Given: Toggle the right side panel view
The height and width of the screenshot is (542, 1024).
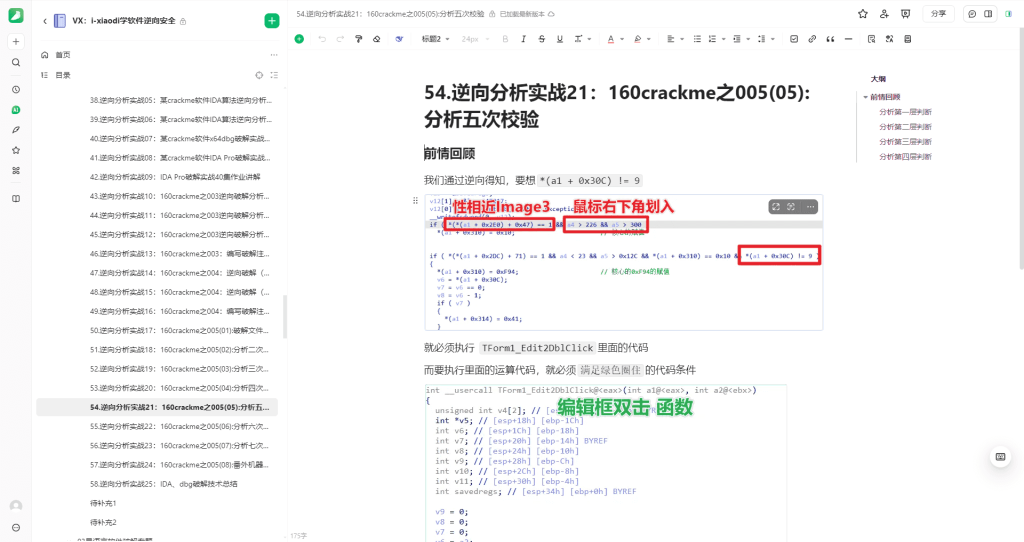Looking at the screenshot, I should [x=988, y=14].
